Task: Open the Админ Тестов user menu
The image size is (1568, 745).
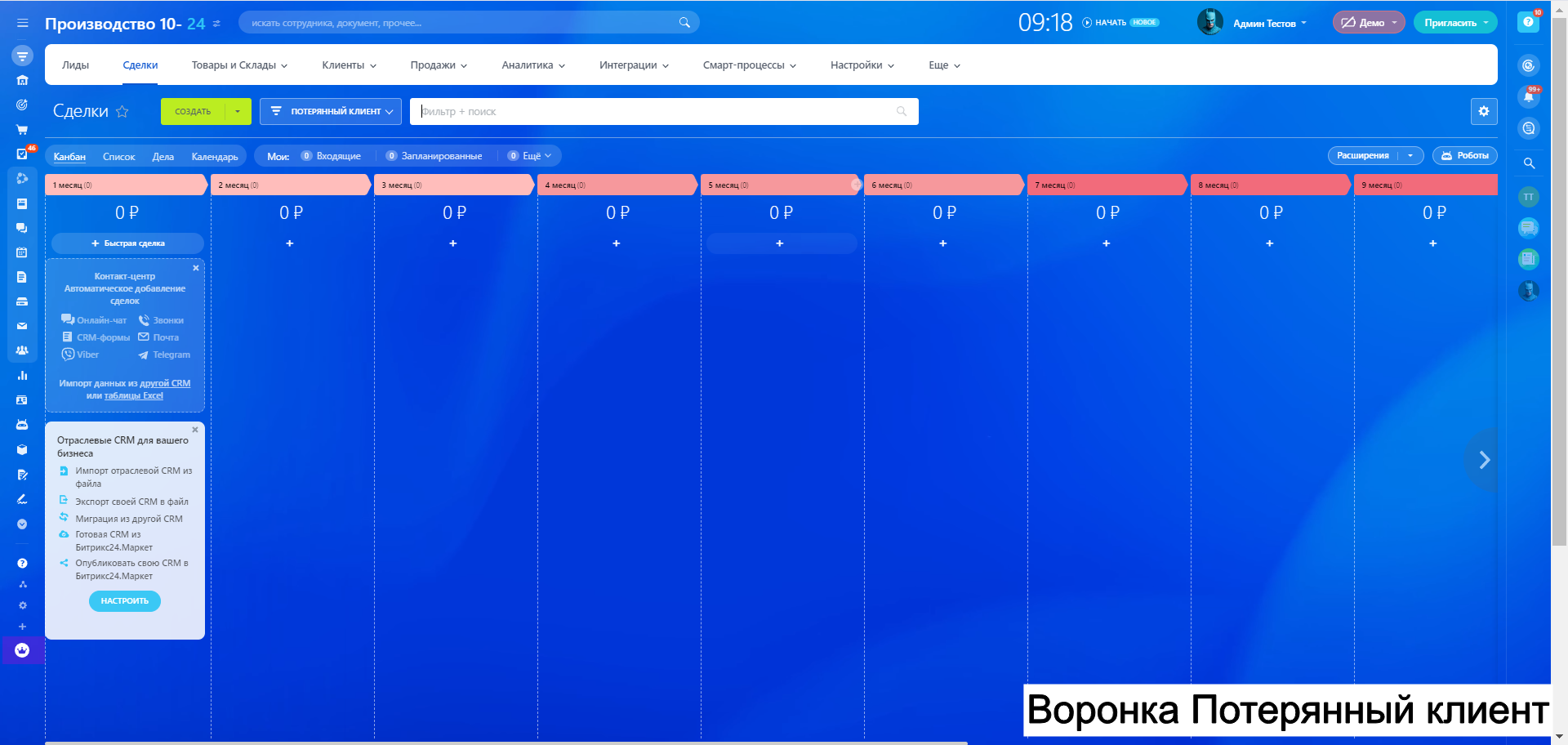Action: tap(1269, 23)
